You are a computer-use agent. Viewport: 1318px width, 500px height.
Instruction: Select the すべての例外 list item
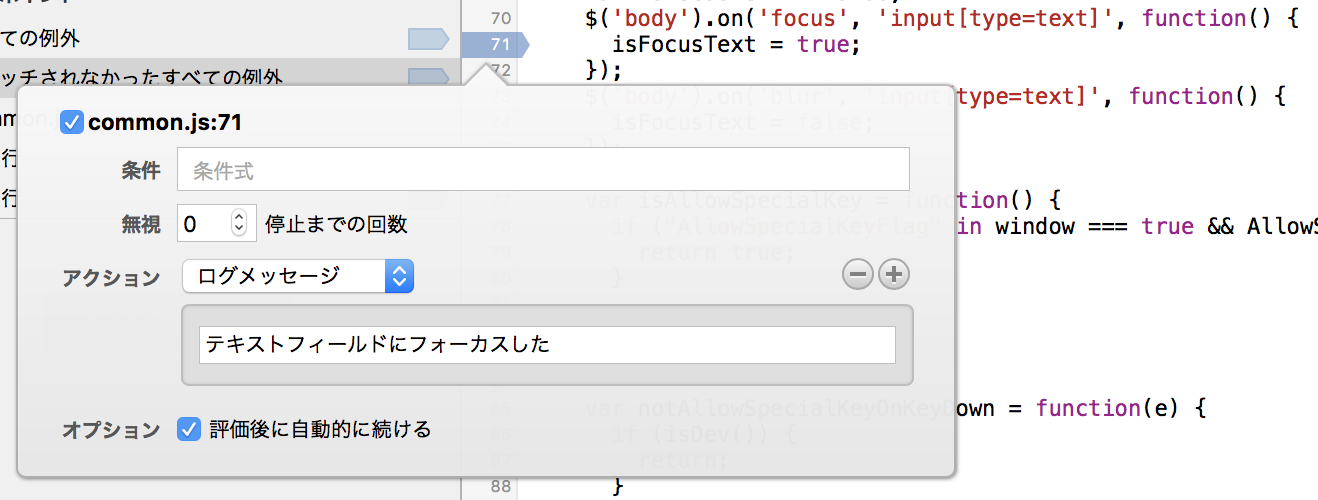230,39
